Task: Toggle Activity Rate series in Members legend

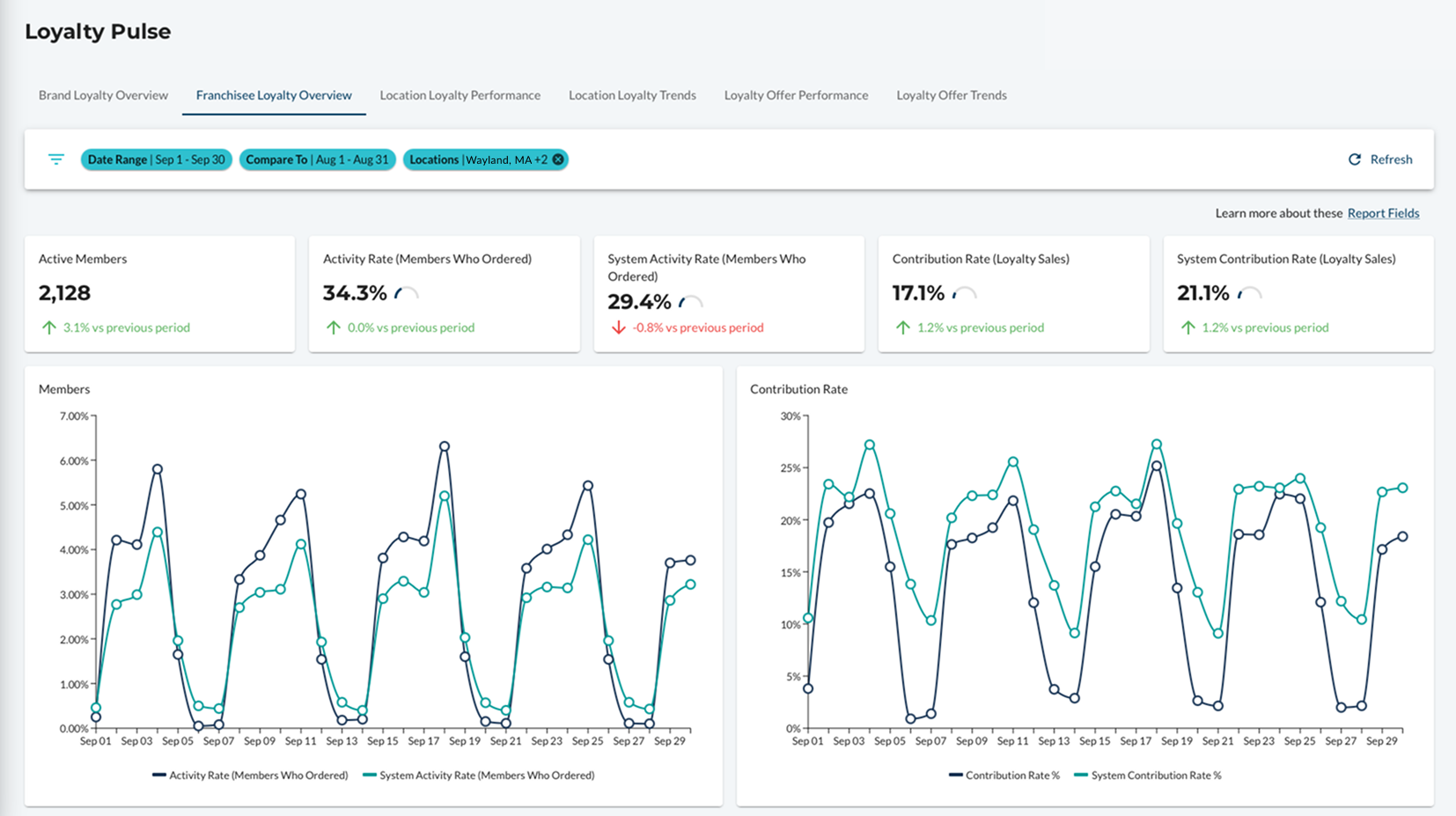Action: pos(250,776)
